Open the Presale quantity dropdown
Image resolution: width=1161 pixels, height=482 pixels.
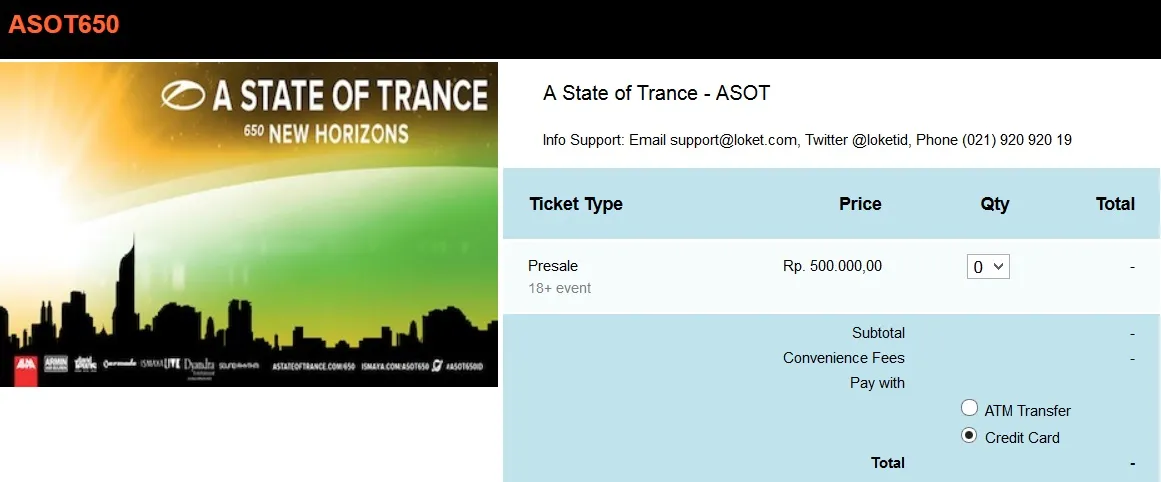[x=988, y=267]
